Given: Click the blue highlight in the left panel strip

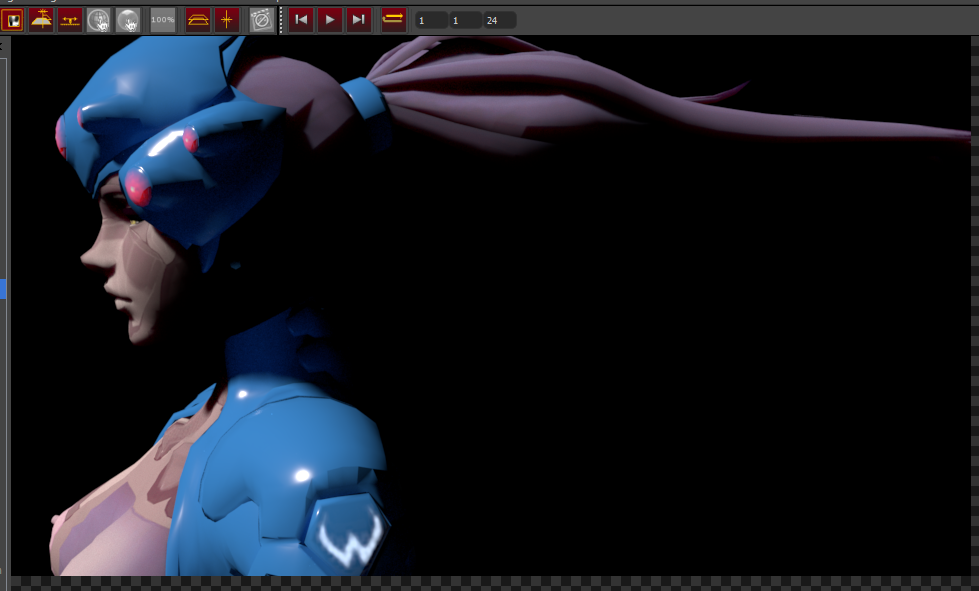Looking at the screenshot, I should (3, 289).
